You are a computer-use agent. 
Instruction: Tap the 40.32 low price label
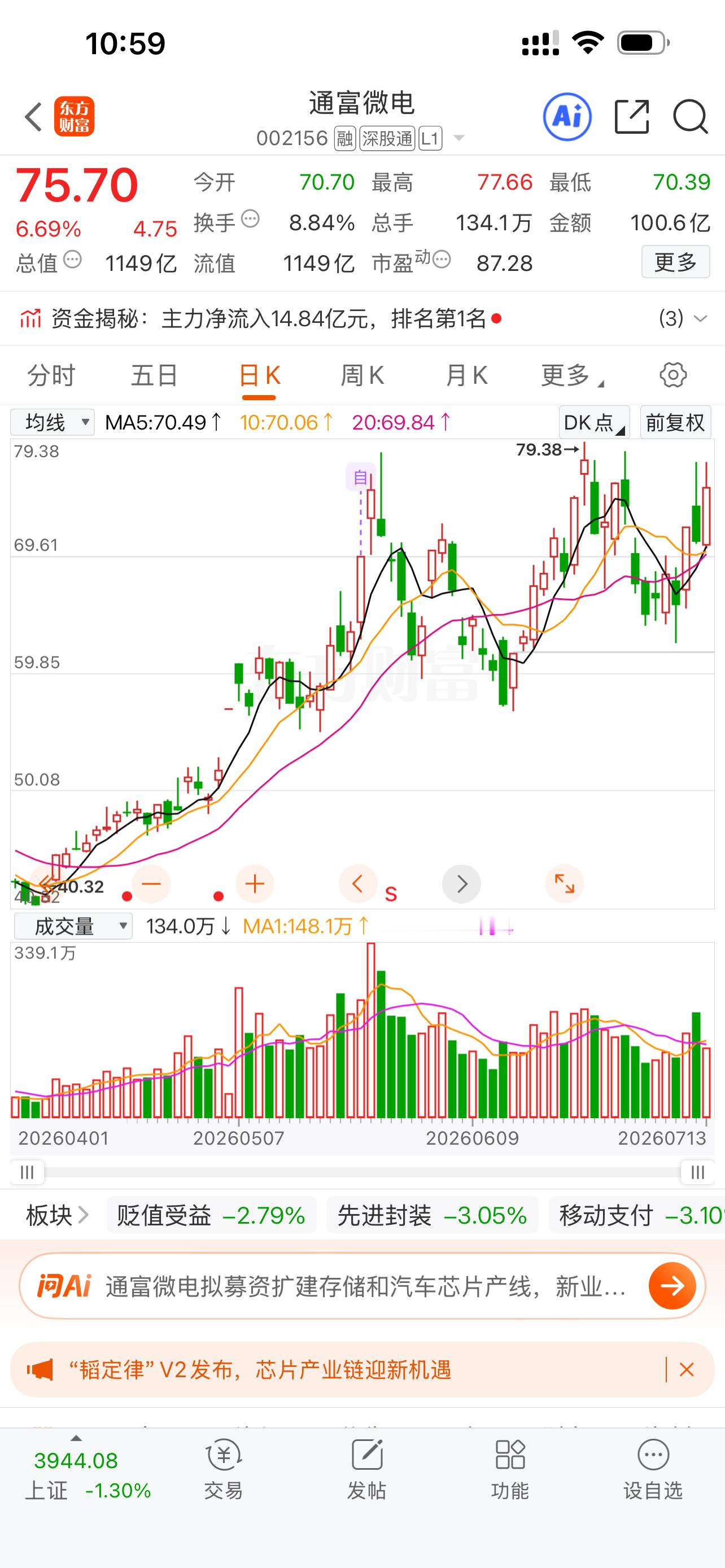click(x=80, y=887)
